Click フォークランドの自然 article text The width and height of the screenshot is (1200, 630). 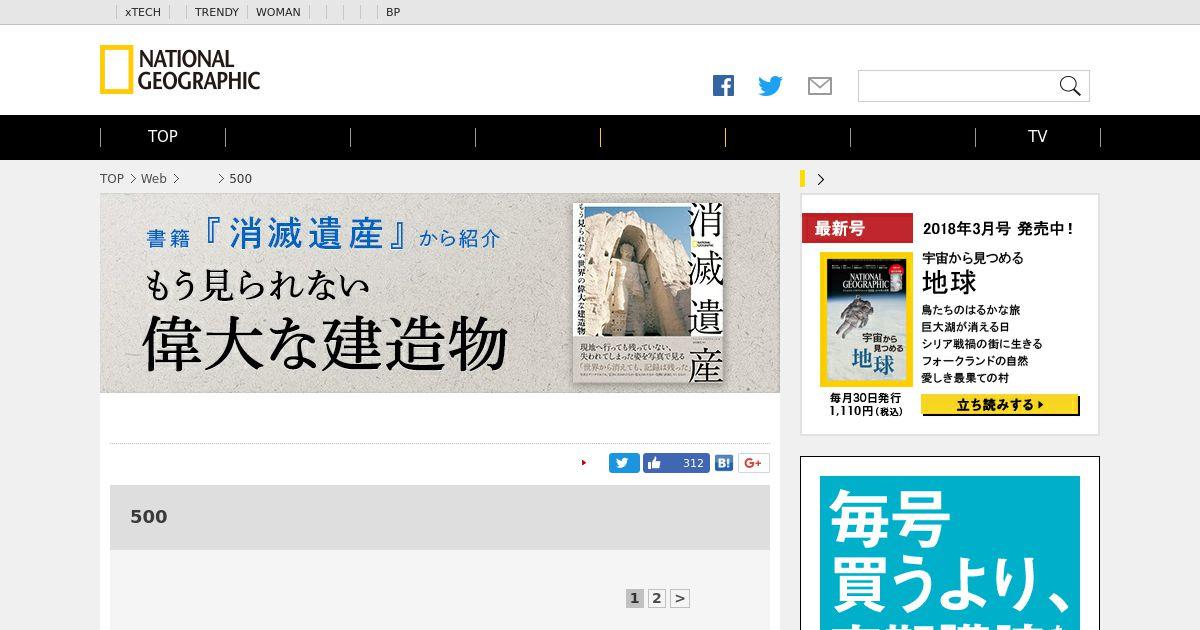coord(975,361)
